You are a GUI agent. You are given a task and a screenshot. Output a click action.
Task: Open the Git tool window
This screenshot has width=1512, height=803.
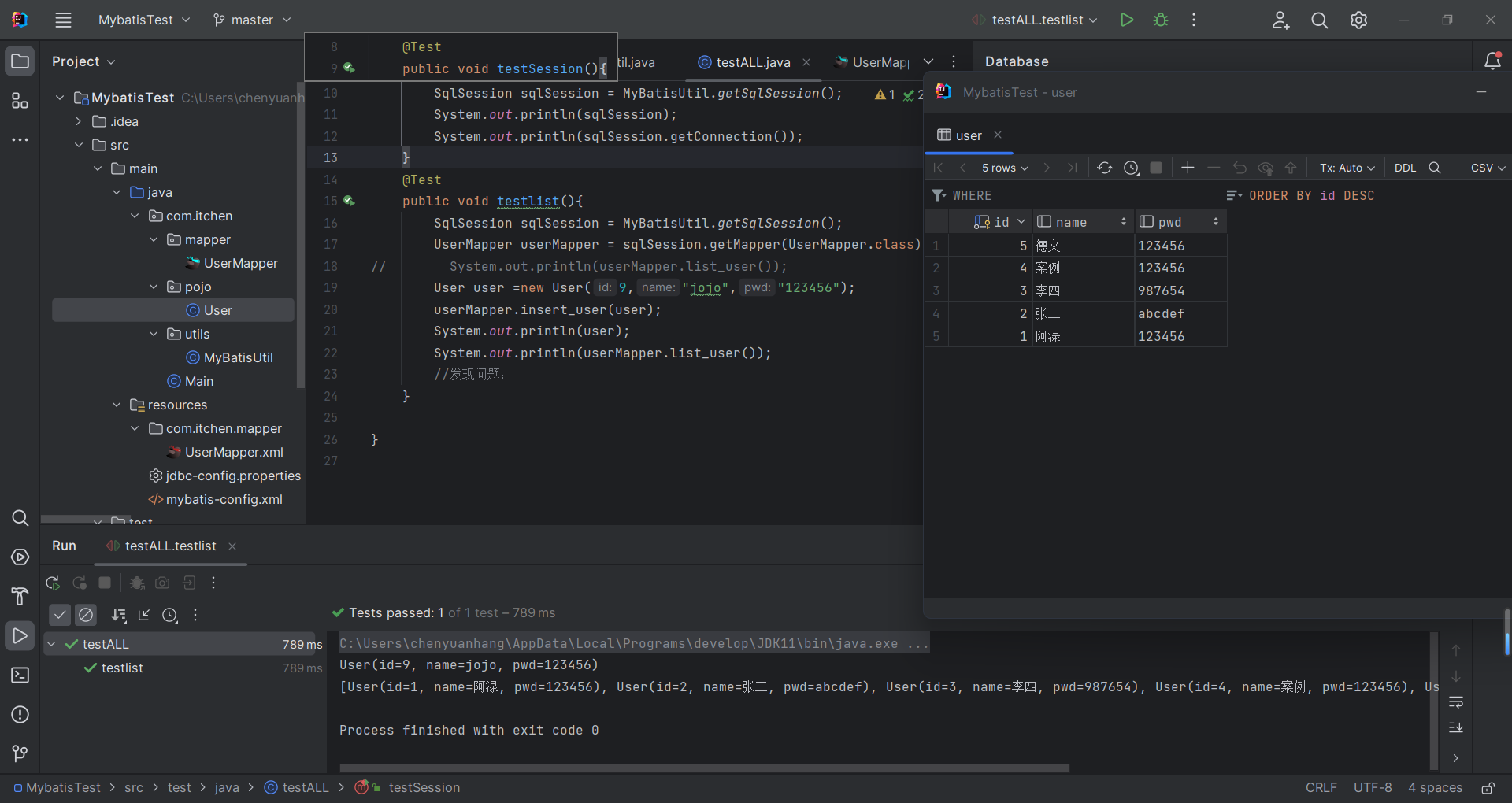pos(20,753)
